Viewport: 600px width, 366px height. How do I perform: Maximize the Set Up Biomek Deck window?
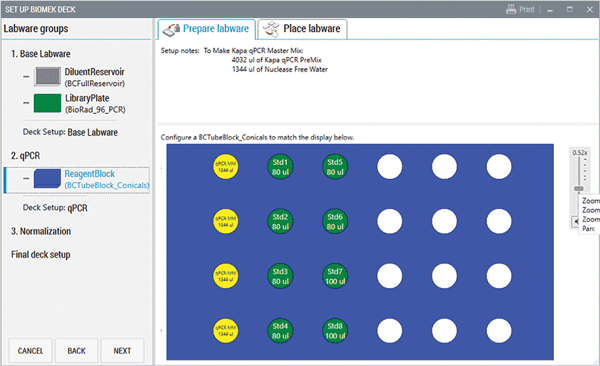pos(570,9)
